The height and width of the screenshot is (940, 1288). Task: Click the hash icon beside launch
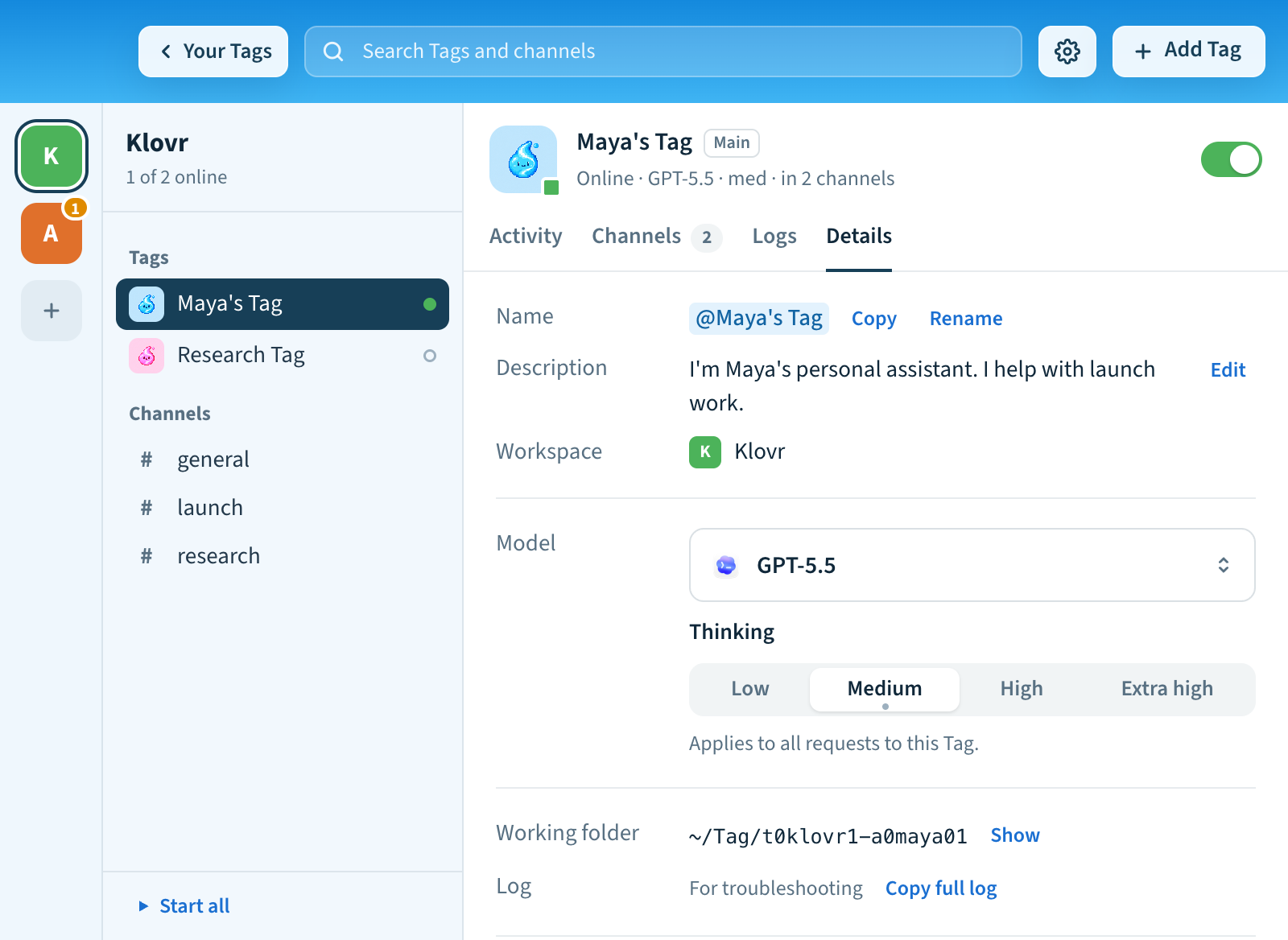pos(147,508)
